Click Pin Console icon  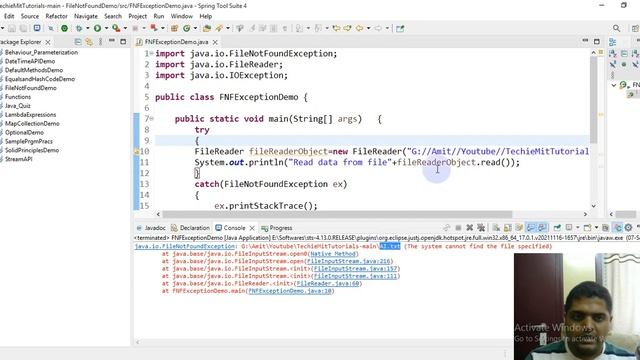click(x=557, y=227)
